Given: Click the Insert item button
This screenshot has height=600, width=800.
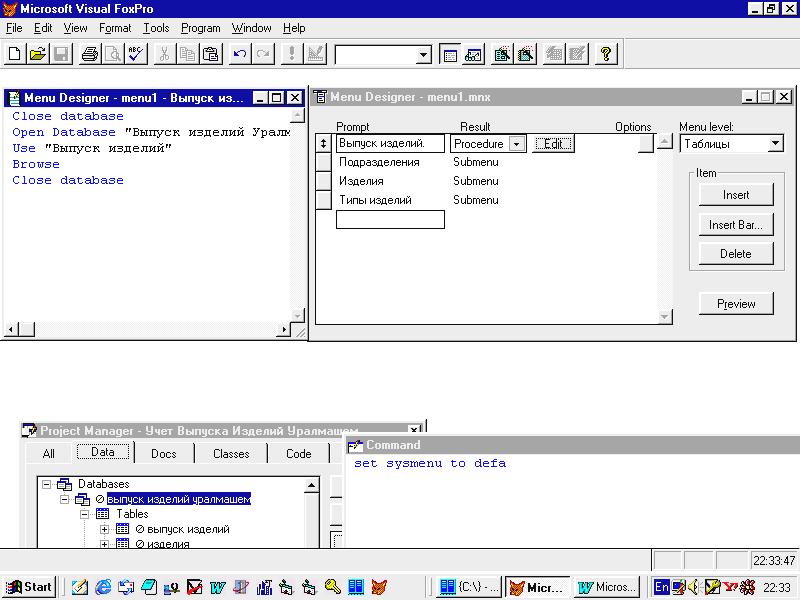Looking at the screenshot, I should click(736, 195).
